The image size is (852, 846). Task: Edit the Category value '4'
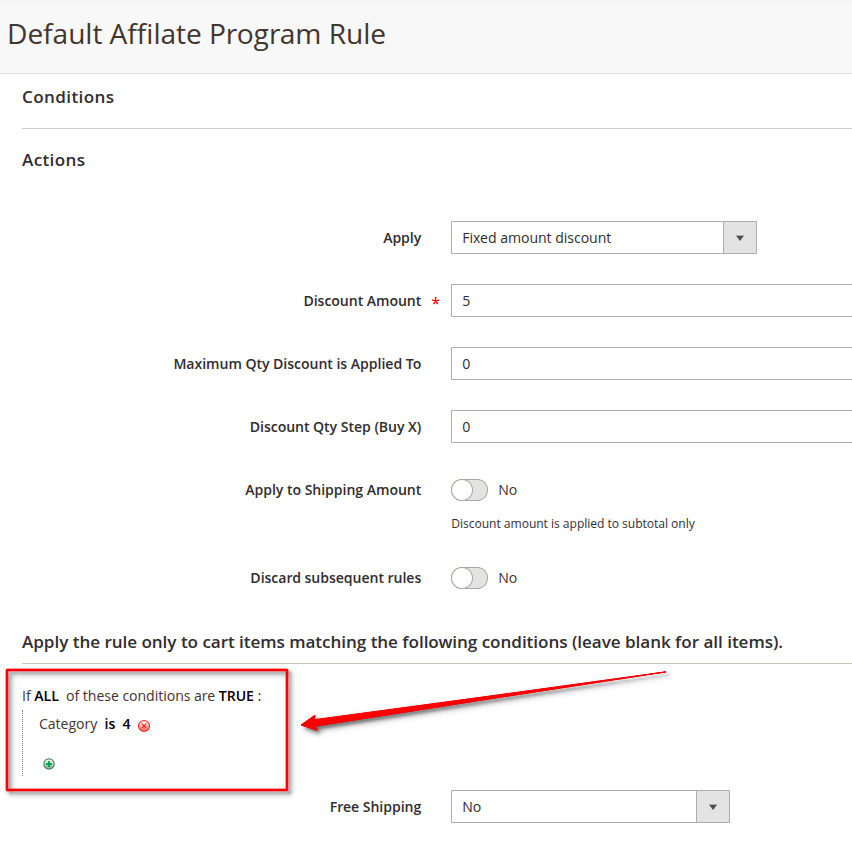pos(127,724)
